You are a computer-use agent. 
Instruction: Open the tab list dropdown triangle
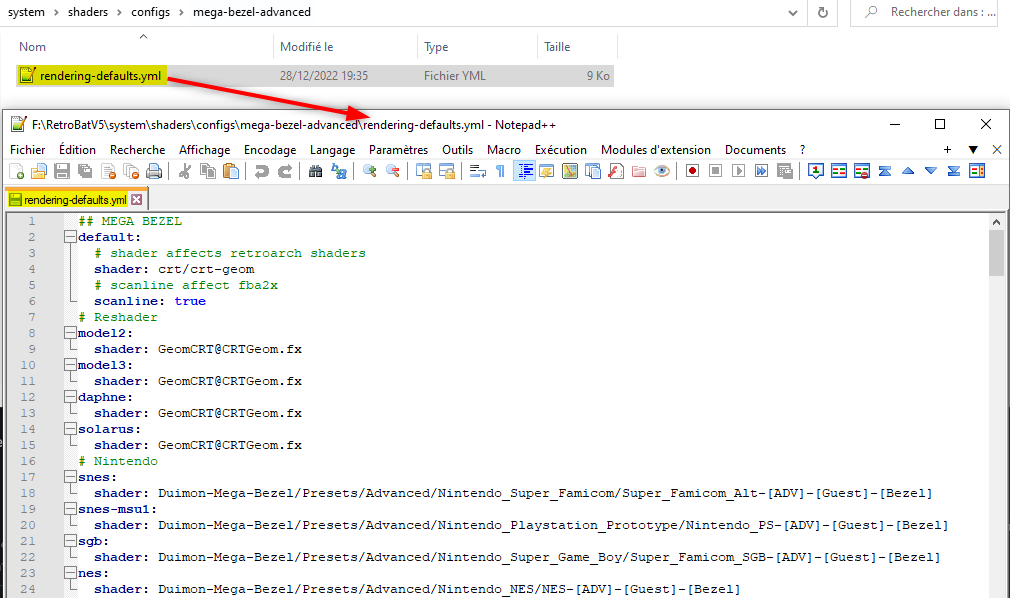click(972, 150)
